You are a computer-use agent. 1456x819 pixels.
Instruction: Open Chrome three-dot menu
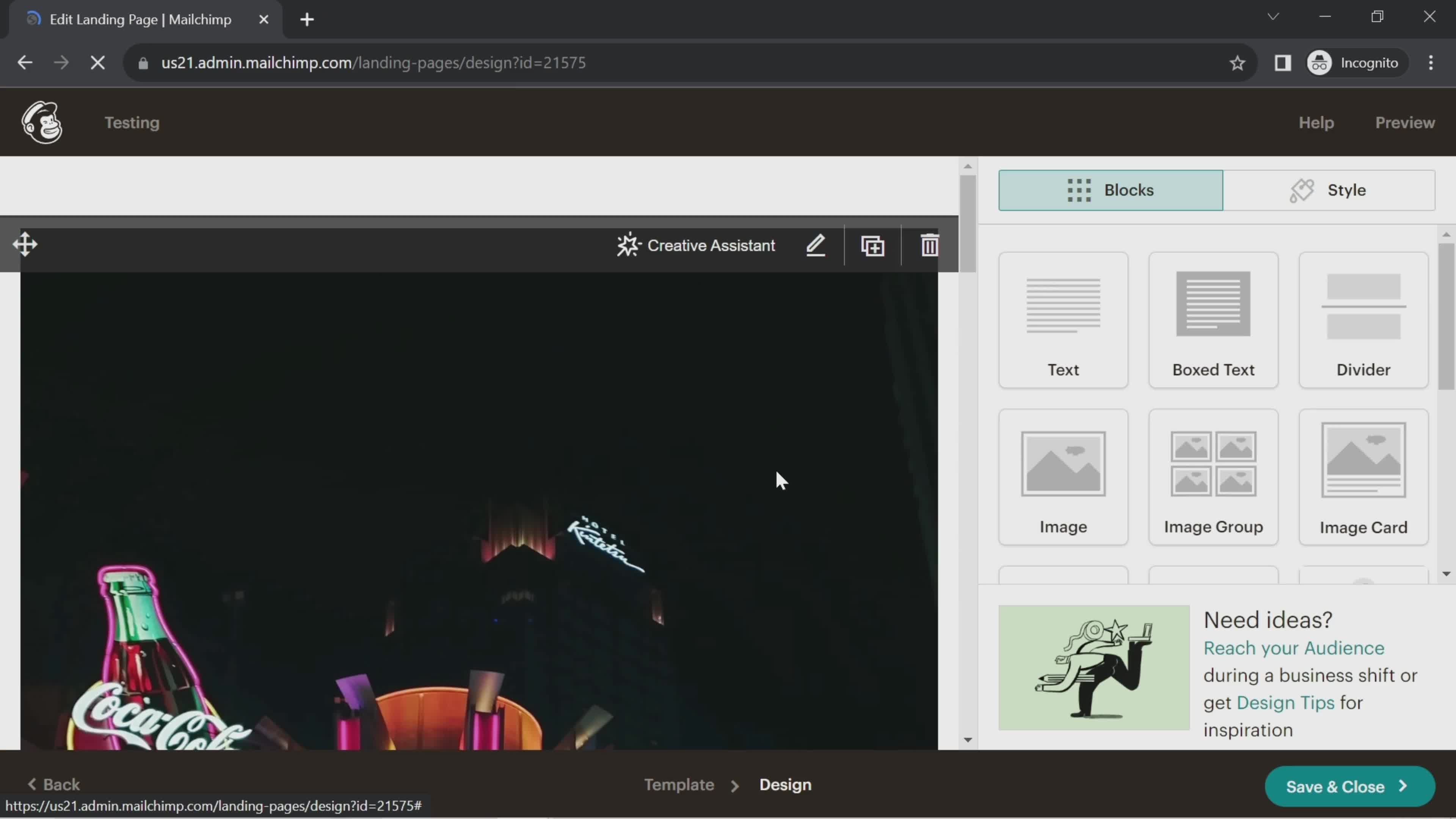pyautogui.click(x=1431, y=63)
